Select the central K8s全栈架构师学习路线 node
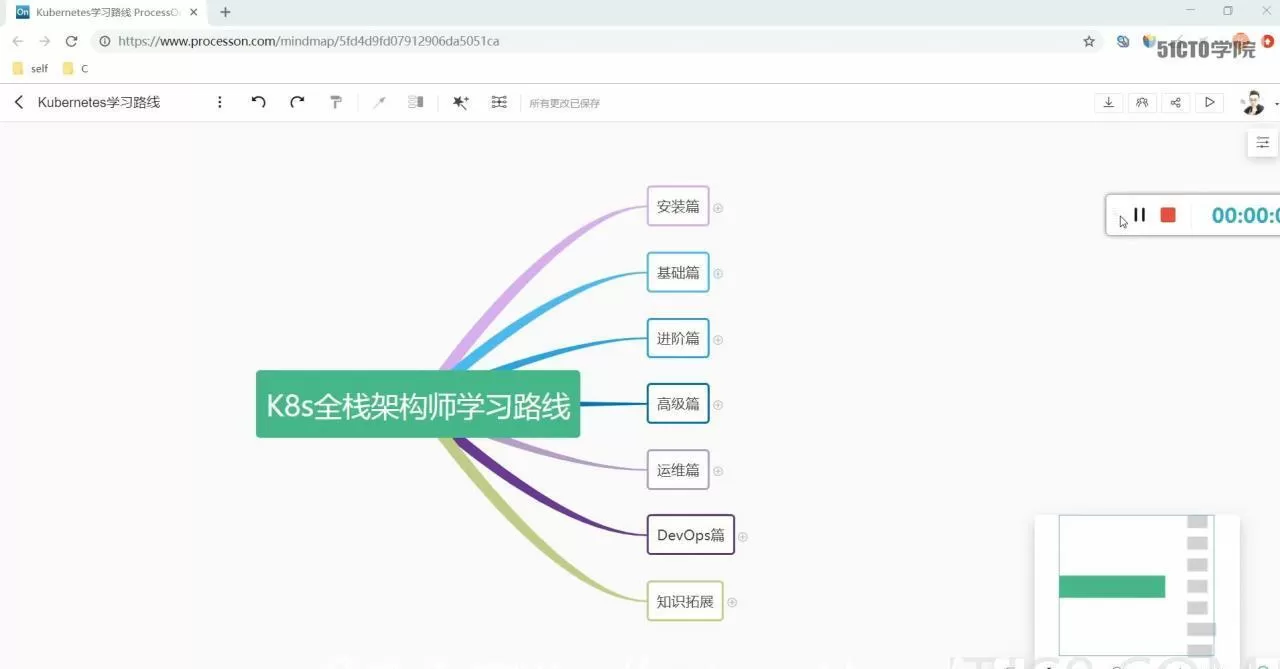The height and width of the screenshot is (669, 1280). click(x=418, y=405)
